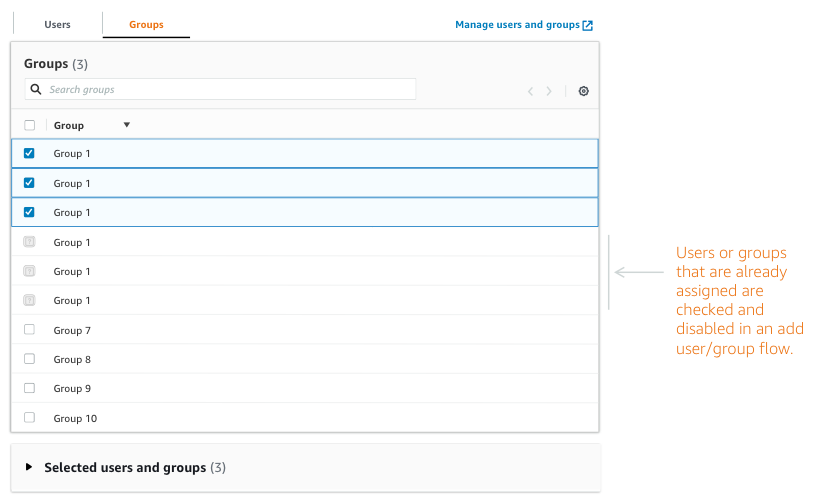Open Manage users and groups link
The height and width of the screenshot is (503, 816).
click(x=517, y=25)
